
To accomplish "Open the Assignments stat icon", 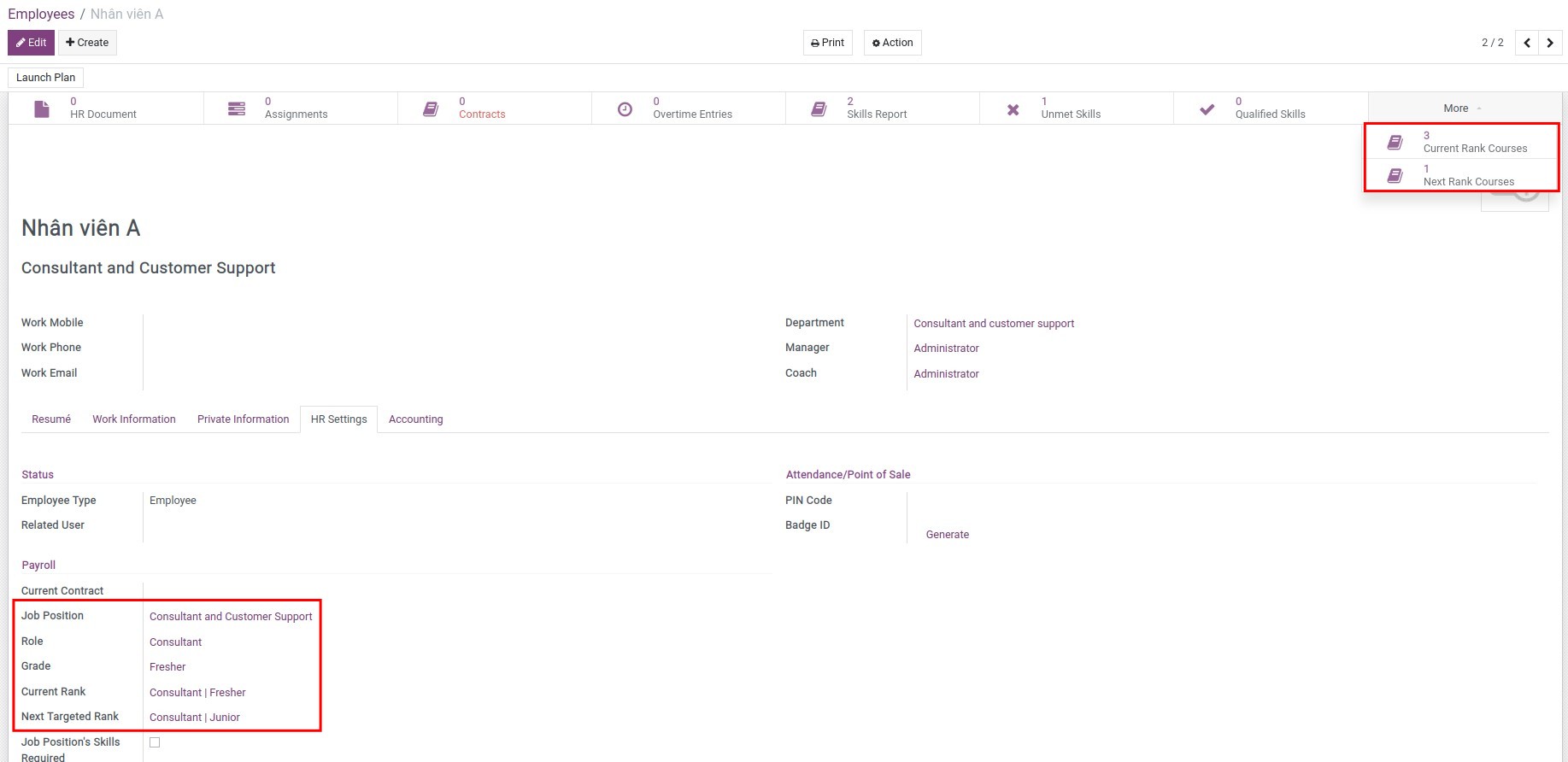I will (237, 108).
